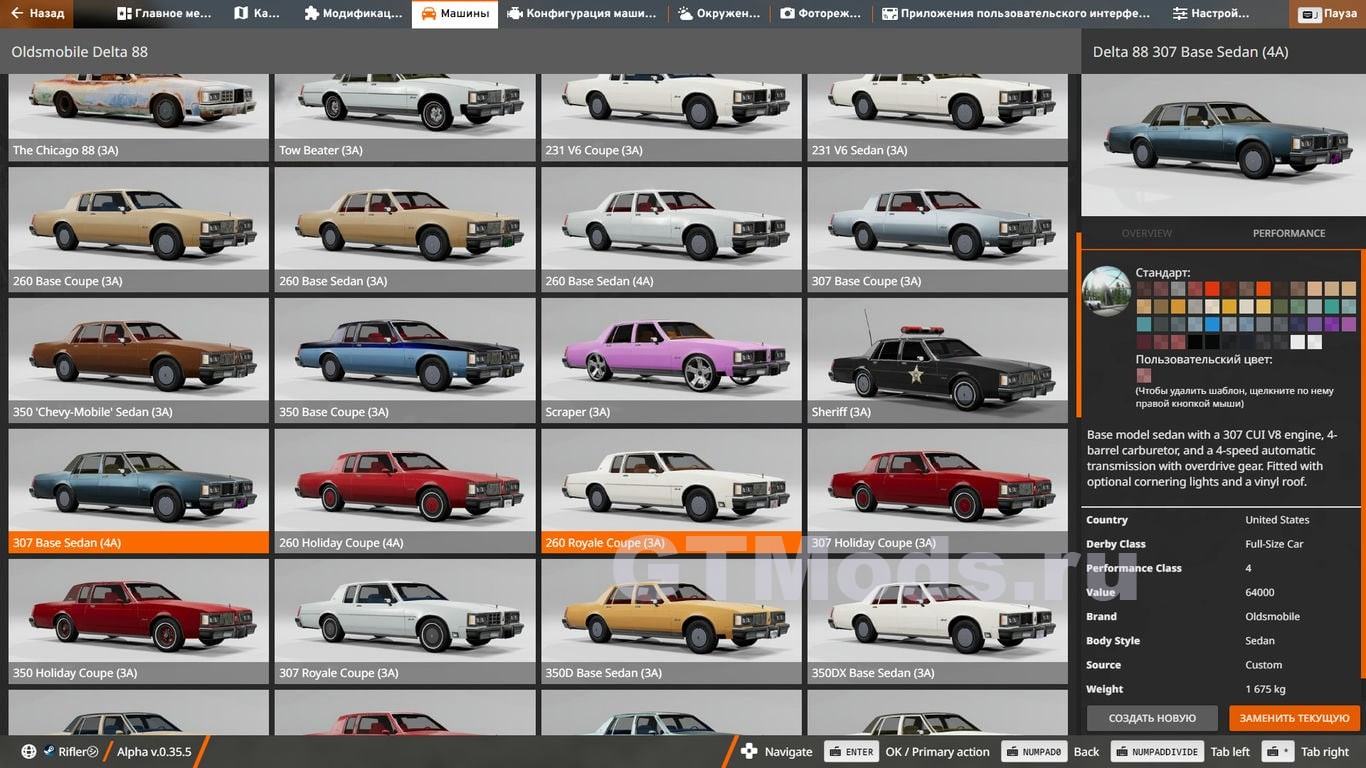Select the 260 Base Sedan (4A) car
Viewport: 1366px width, 768px height.
click(671, 229)
